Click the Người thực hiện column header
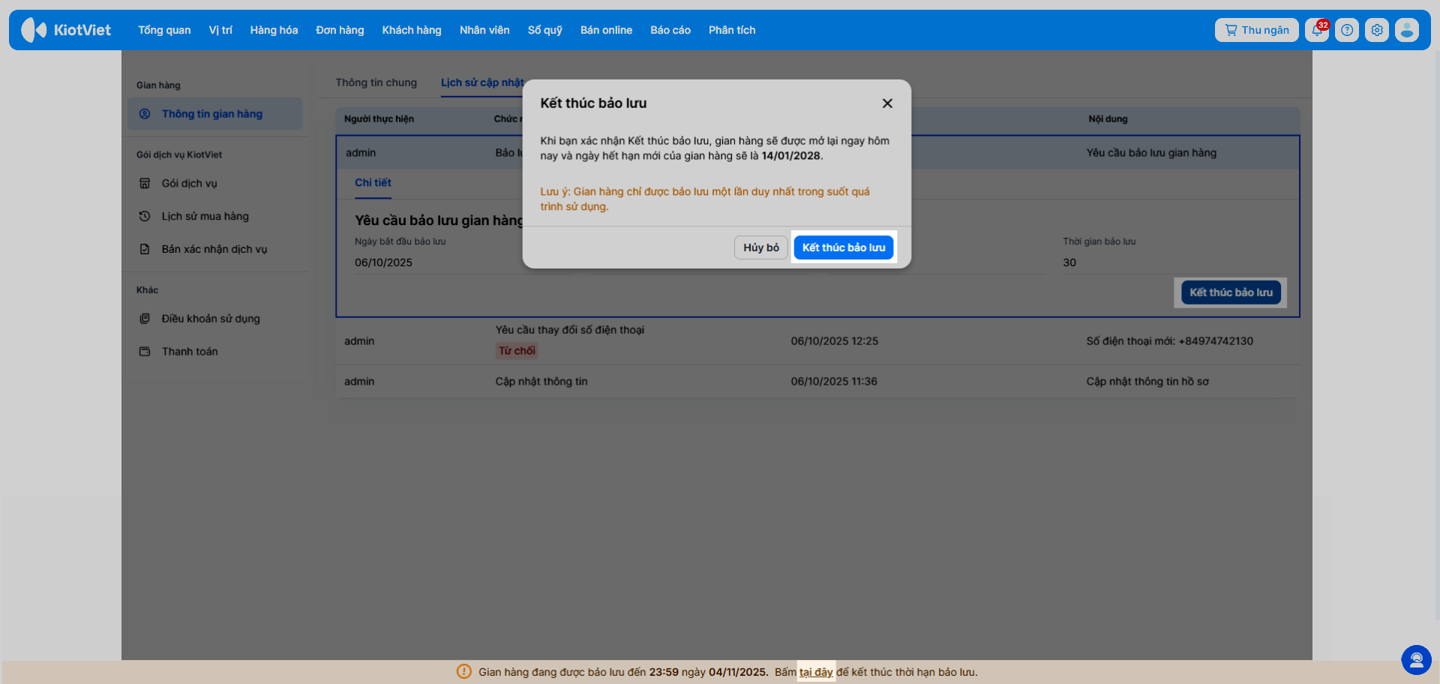Viewport: 1440px width, 684px height. point(379,119)
